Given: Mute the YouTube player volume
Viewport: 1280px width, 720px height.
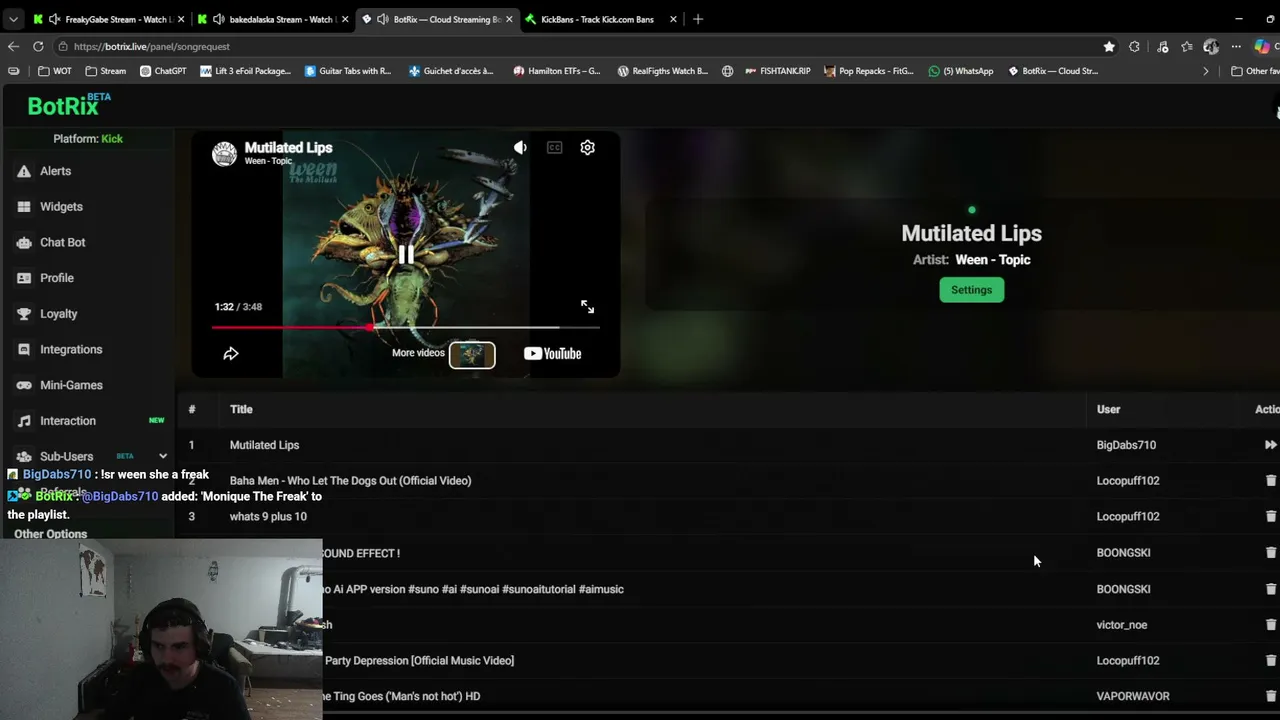Looking at the screenshot, I should tap(520, 148).
